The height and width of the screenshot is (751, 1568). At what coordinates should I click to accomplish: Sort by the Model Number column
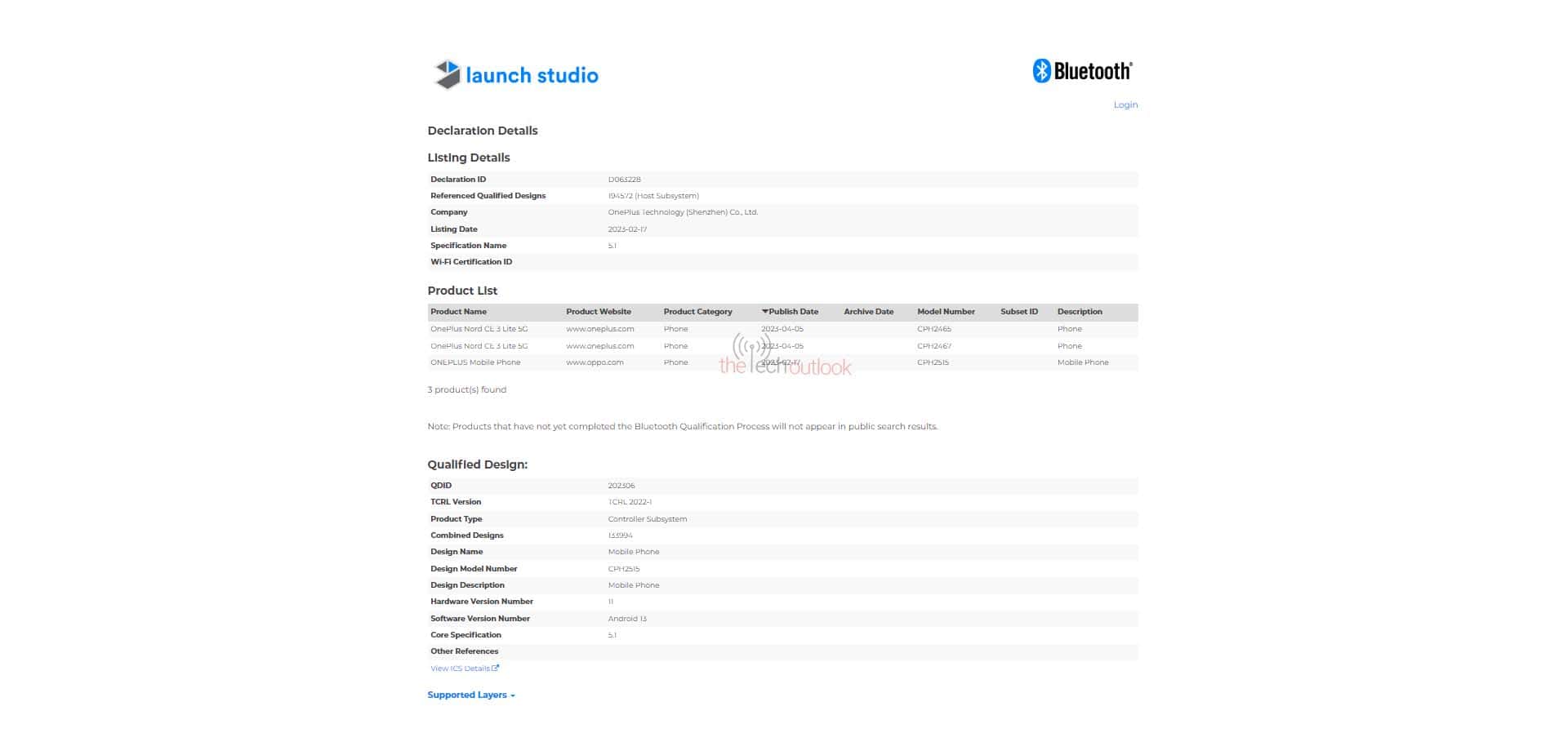coord(946,312)
